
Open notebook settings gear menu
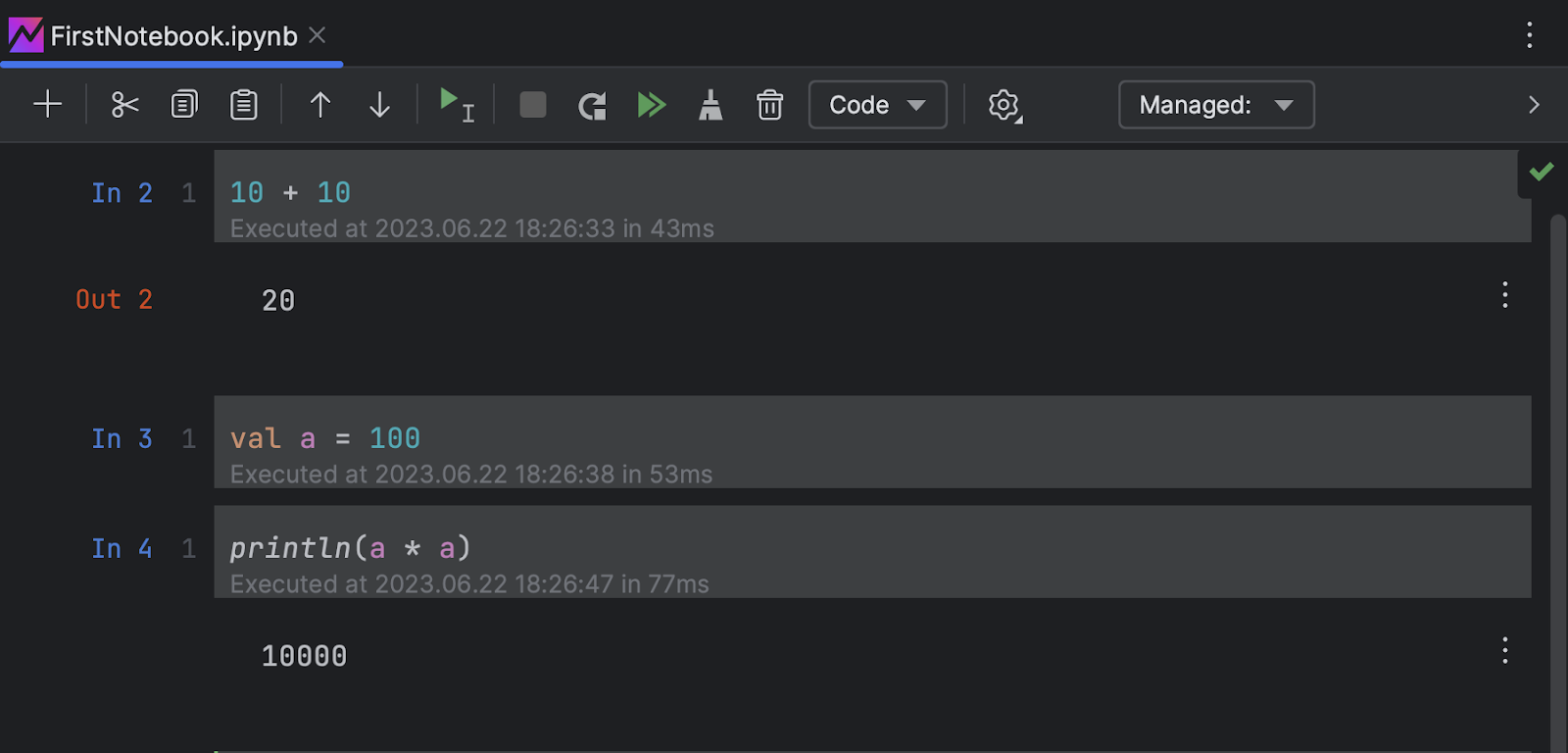tap(1004, 105)
